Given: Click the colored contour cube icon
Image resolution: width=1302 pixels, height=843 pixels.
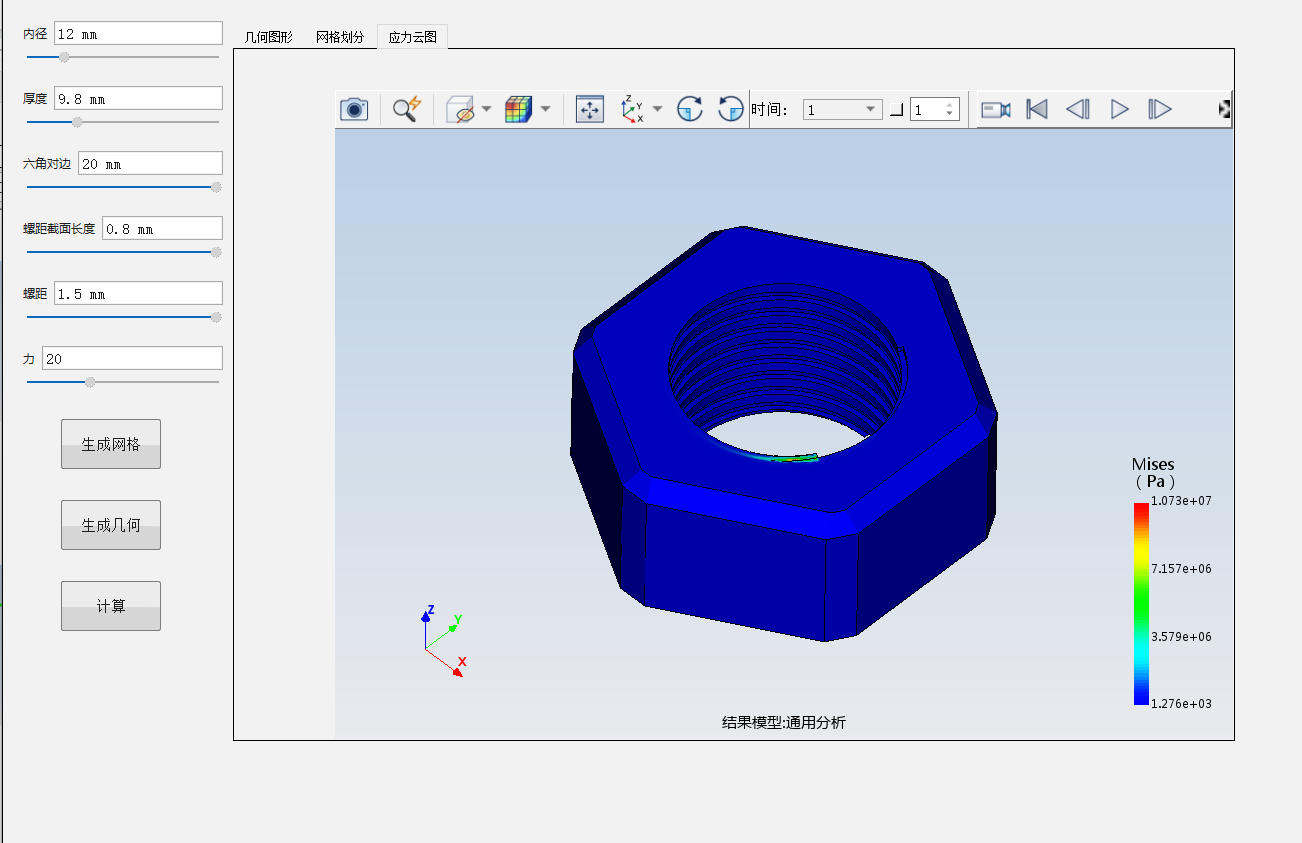Looking at the screenshot, I should tap(518, 109).
